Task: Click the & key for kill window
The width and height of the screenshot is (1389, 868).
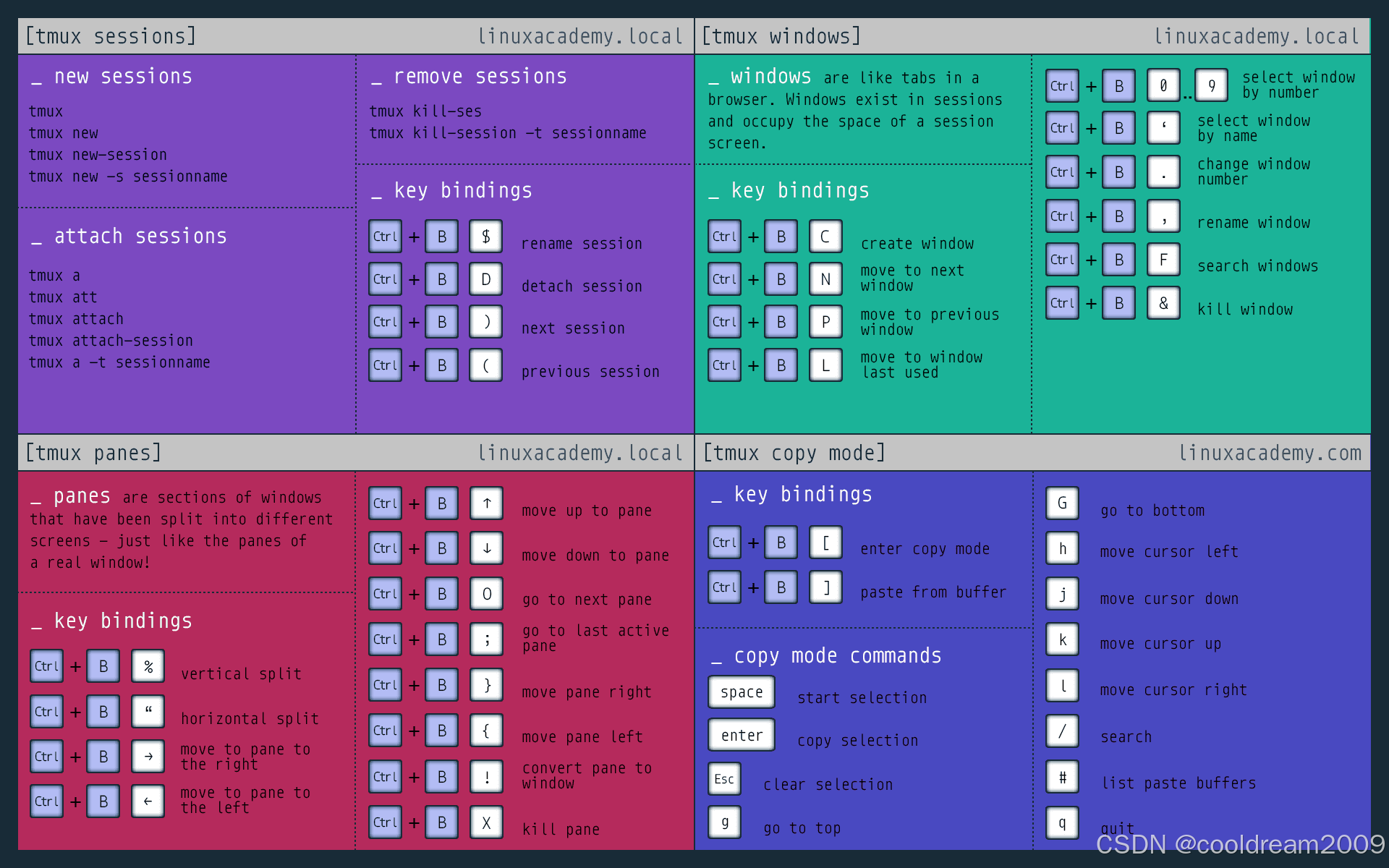Action: click(x=1163, y=303)
